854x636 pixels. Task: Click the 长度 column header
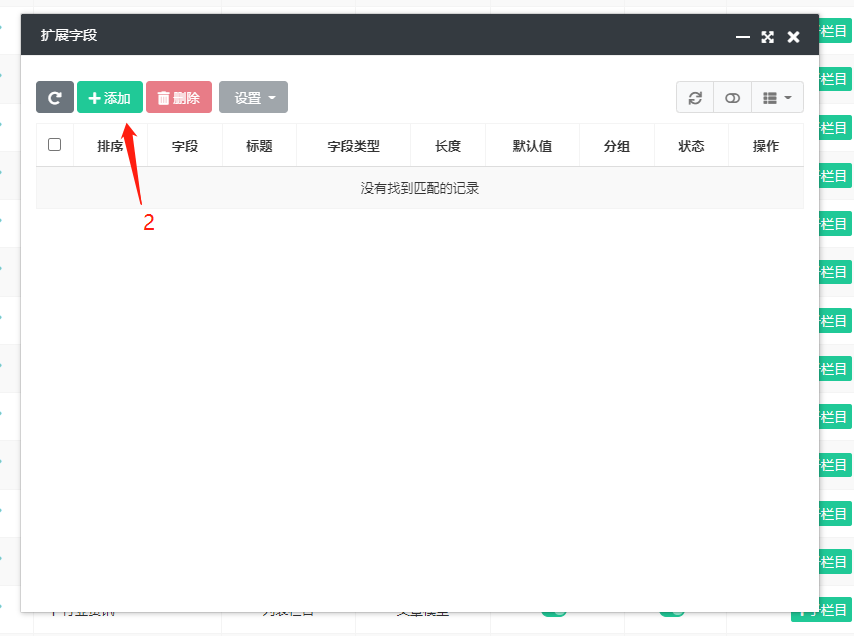coord(448,146)
